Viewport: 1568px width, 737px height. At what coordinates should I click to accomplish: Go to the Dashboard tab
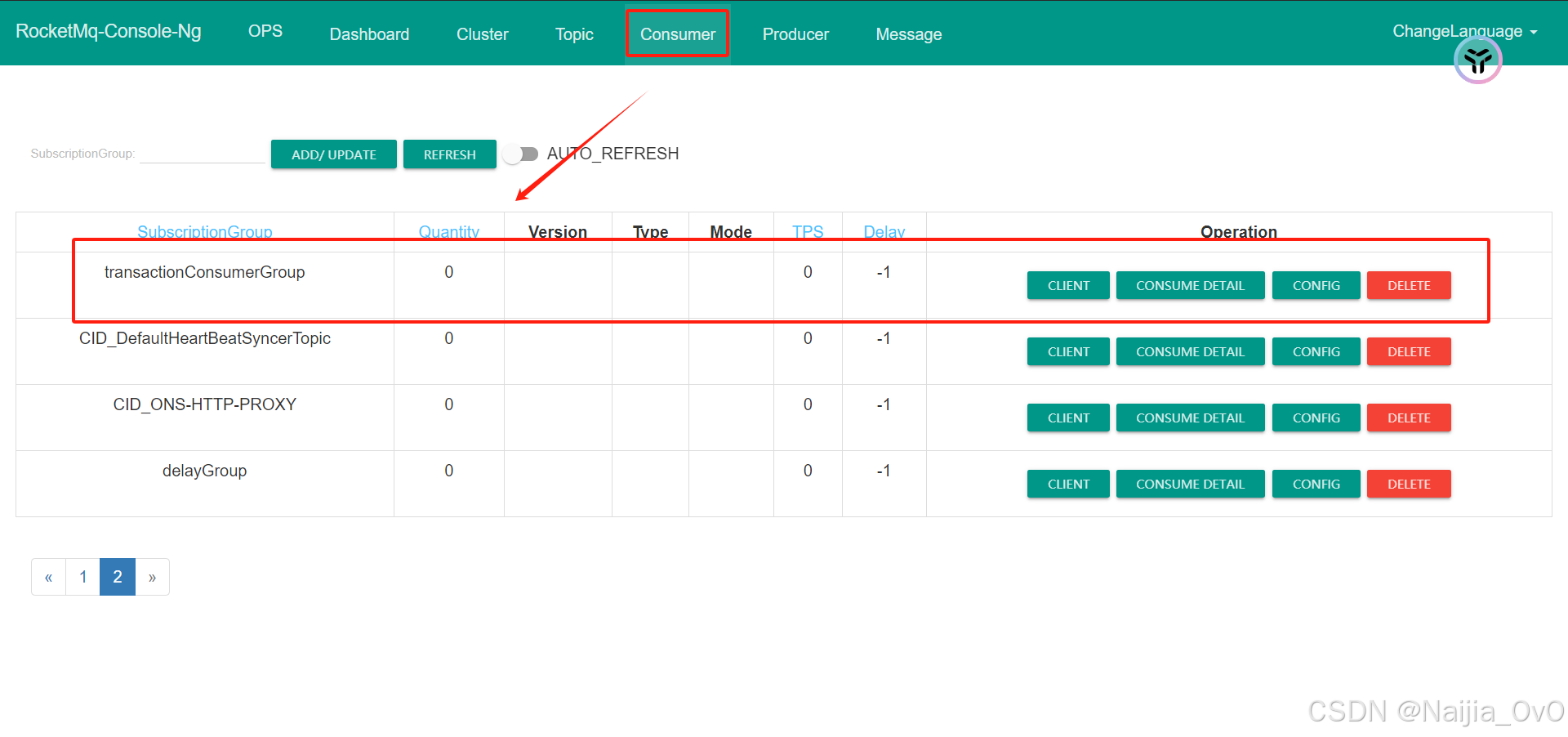point(369,34)
